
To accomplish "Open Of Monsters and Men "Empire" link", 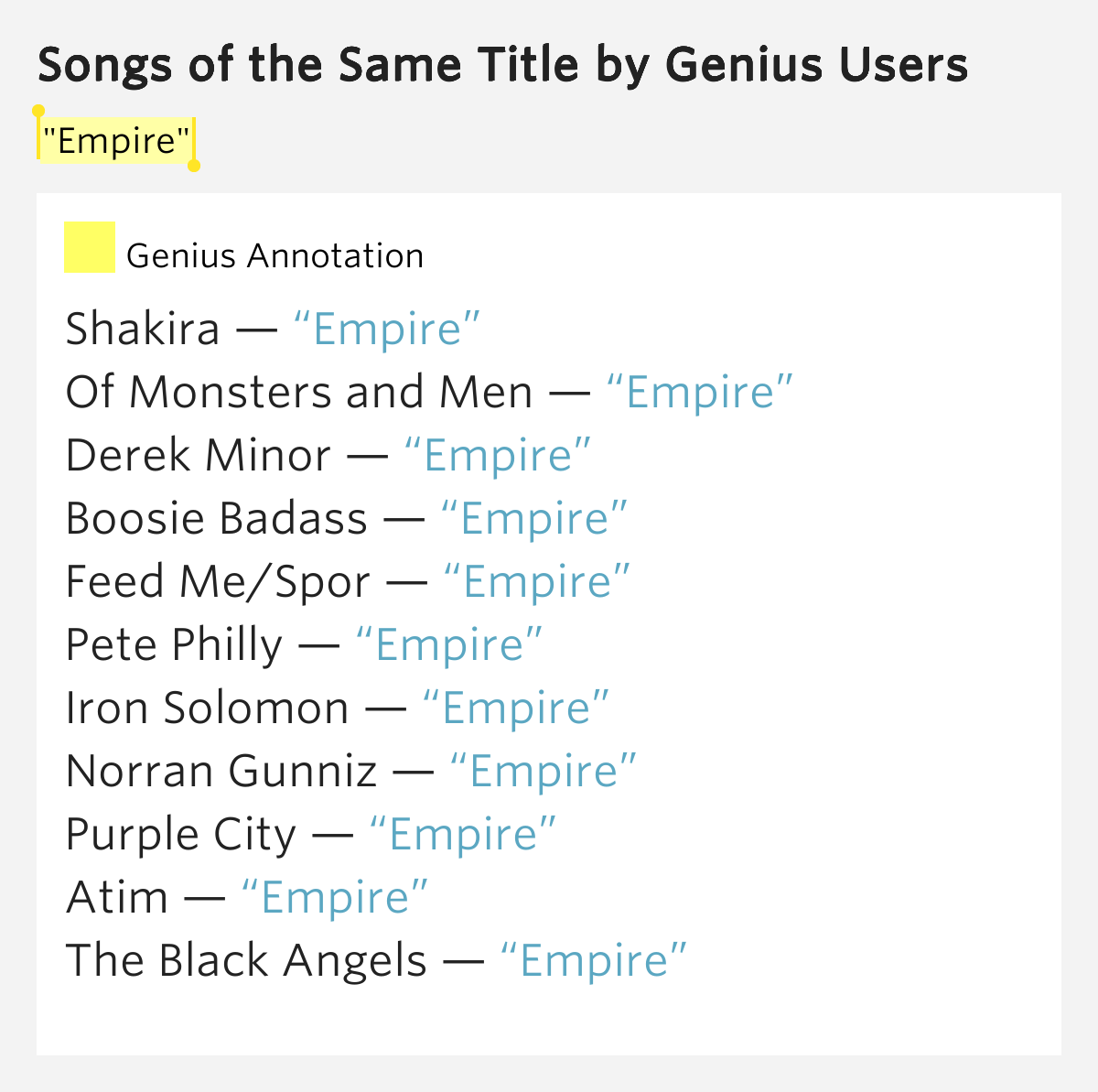I will click(x=699, y=393).
